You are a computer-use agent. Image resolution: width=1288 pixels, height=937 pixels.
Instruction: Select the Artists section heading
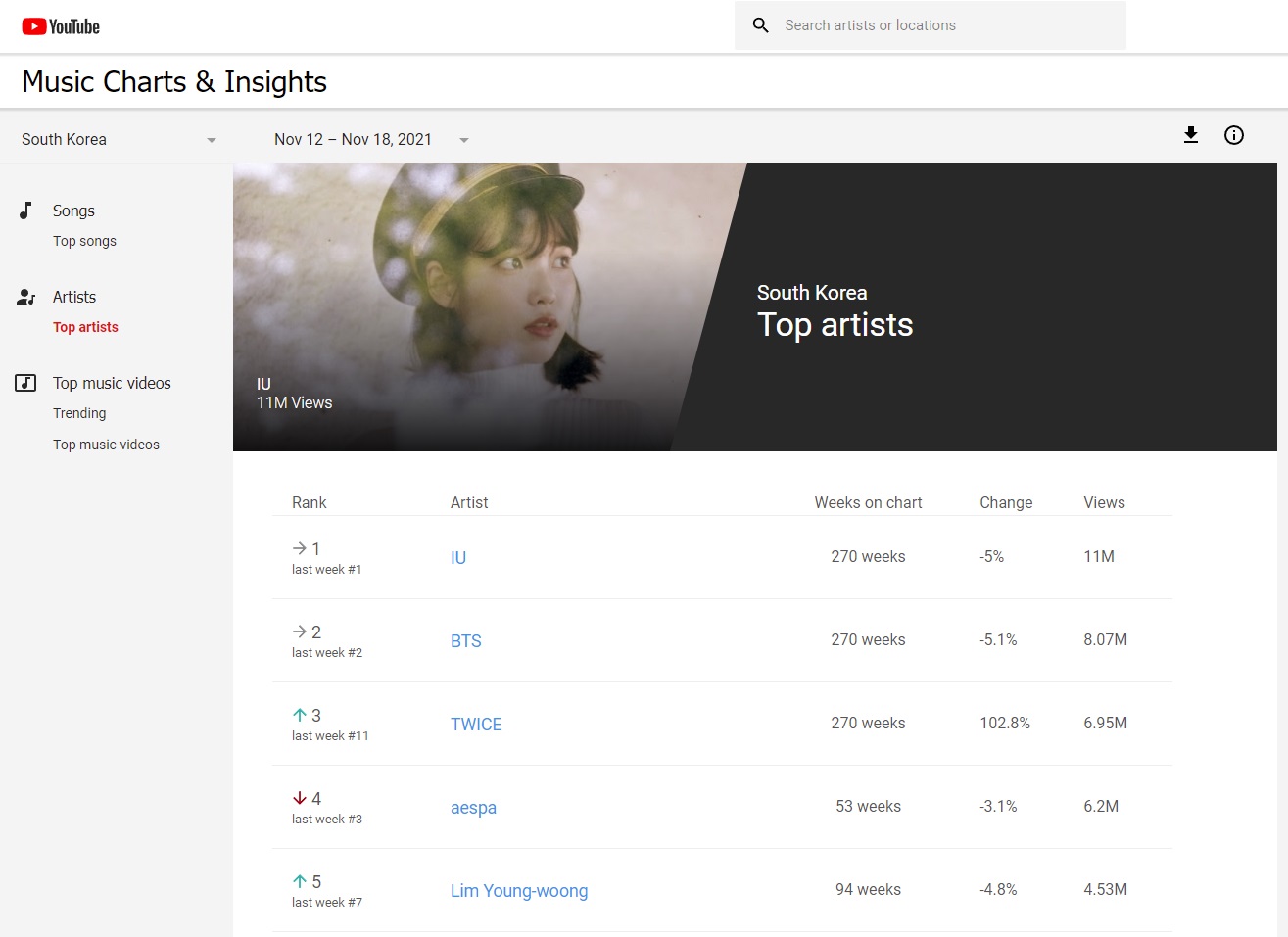click(74, 297)
